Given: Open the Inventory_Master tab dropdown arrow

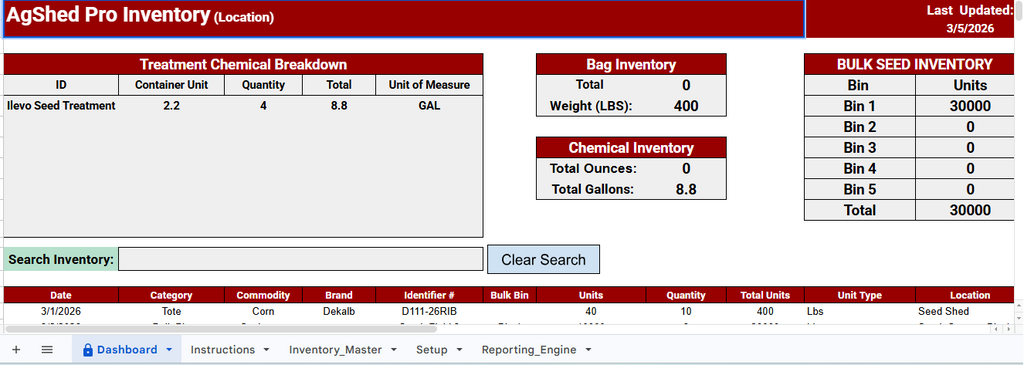Looking at the screenshot, I should 394,350.
